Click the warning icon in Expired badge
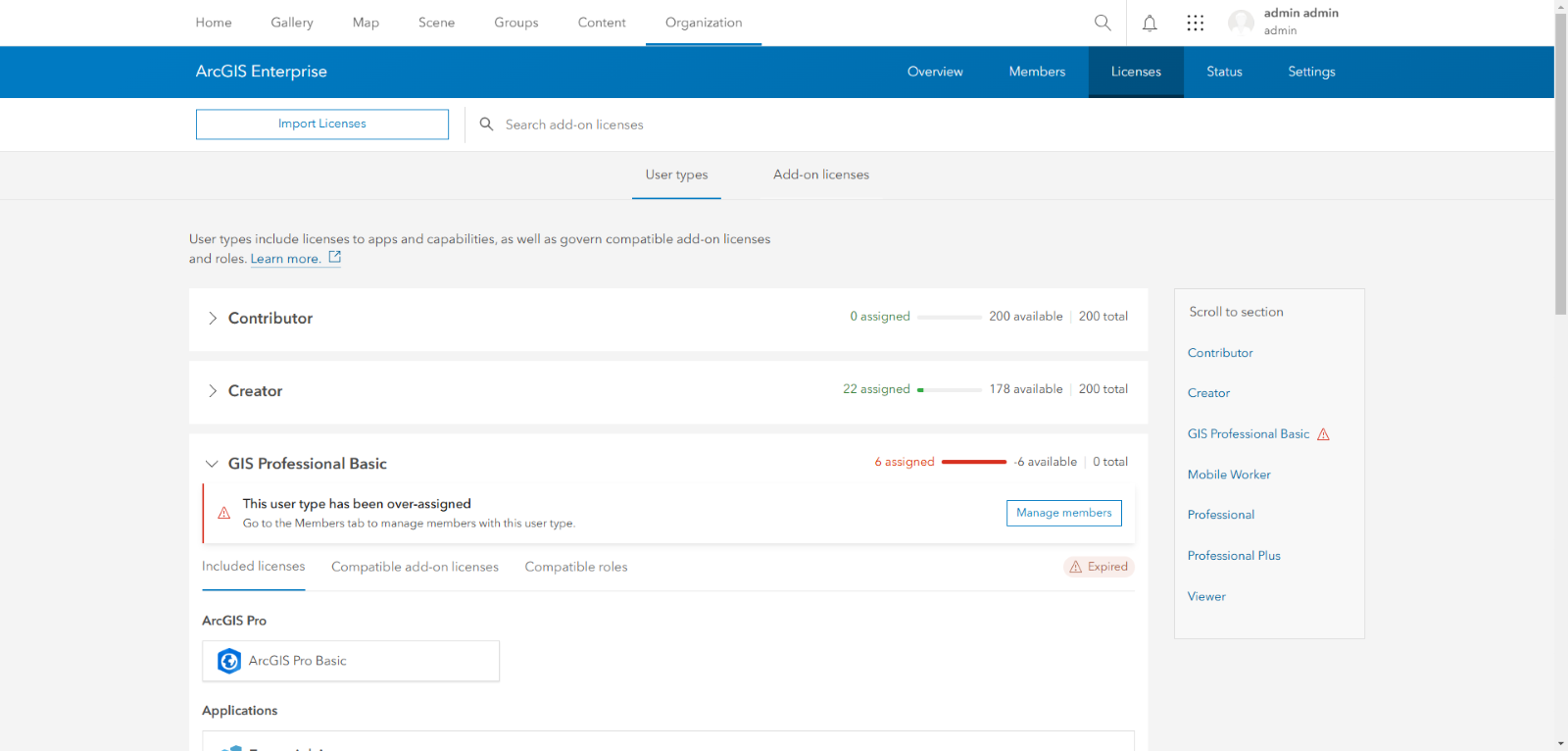 coord(1075,567)
